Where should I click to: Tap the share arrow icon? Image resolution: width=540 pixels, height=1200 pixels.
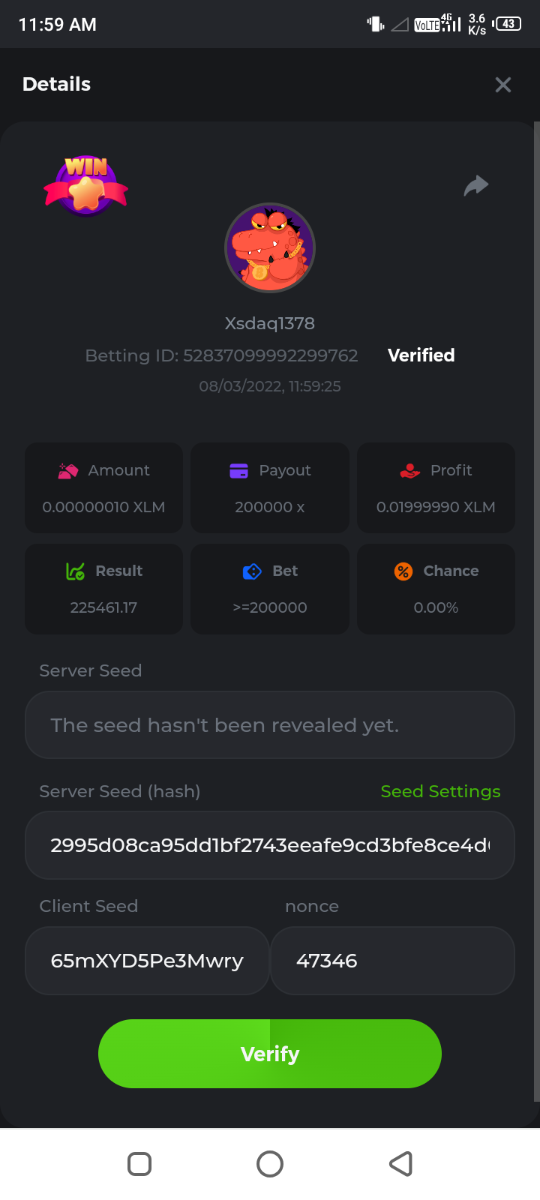tap(476, 185)
